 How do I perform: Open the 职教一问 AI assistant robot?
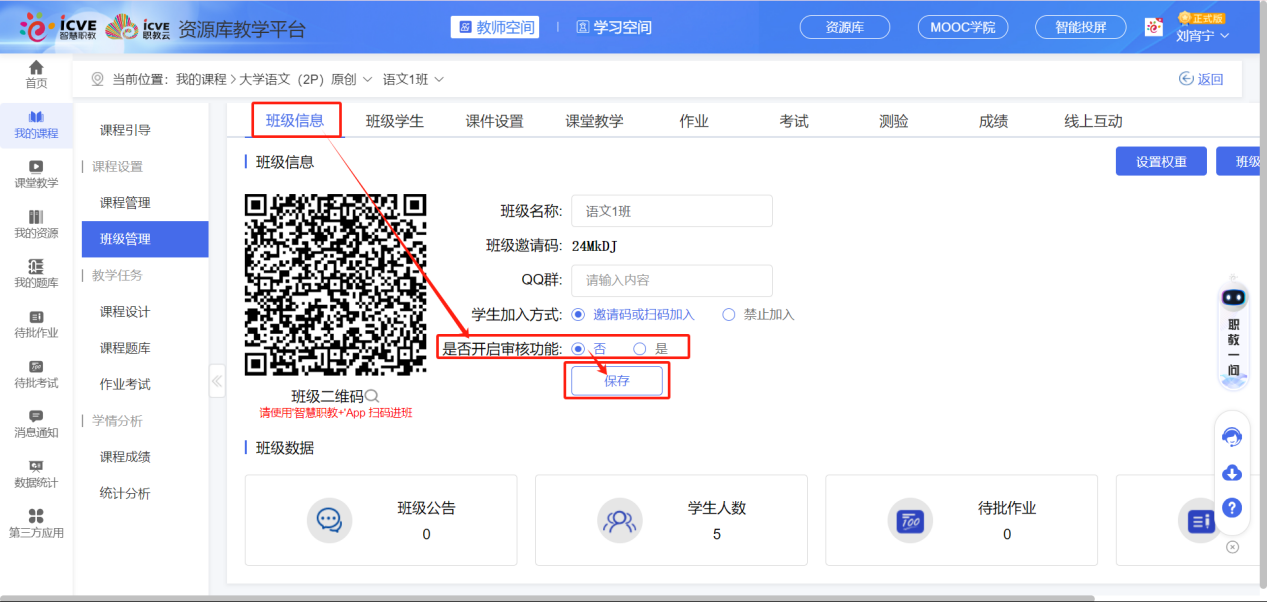(1231, 320)
